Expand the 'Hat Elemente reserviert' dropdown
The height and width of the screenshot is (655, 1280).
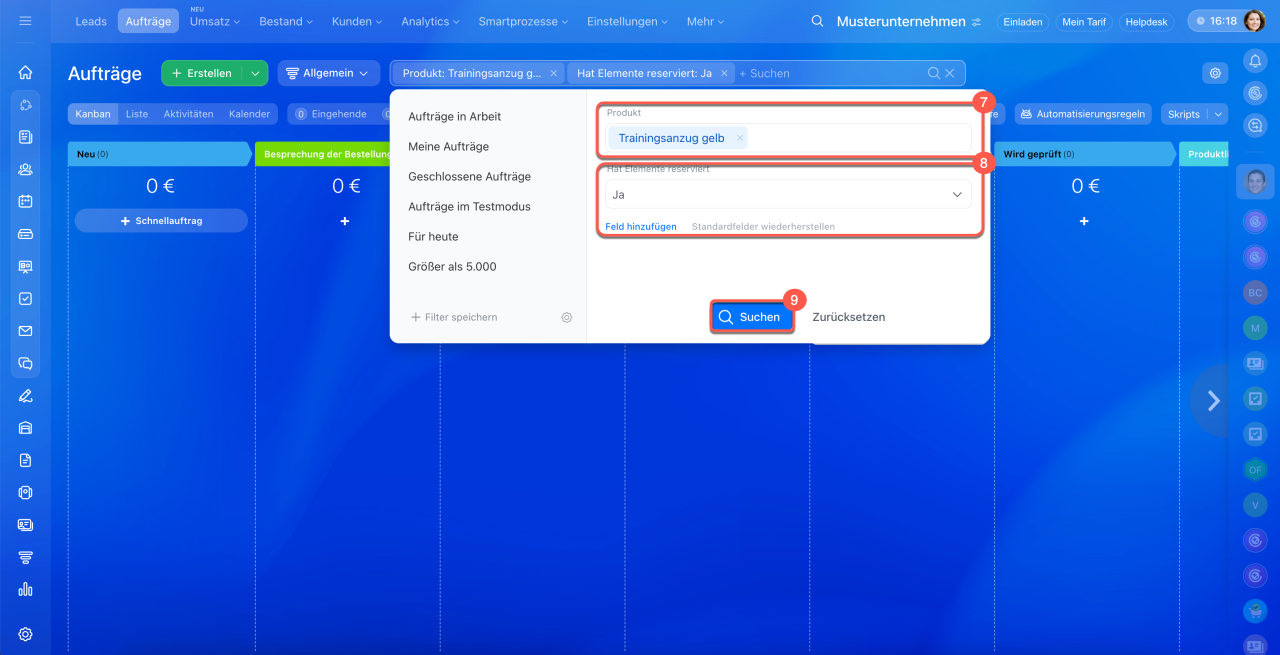(956, 195)
